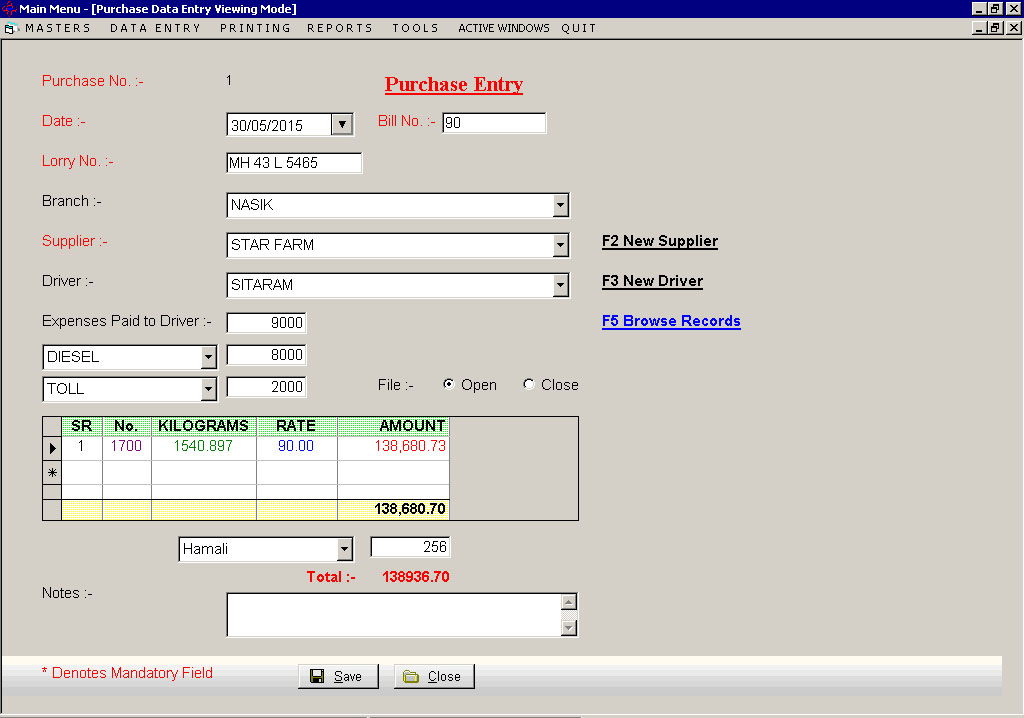This screenshot has height=718, width=1024.
Task: Click the application icon in the title bar
Action: pos(8,8)
